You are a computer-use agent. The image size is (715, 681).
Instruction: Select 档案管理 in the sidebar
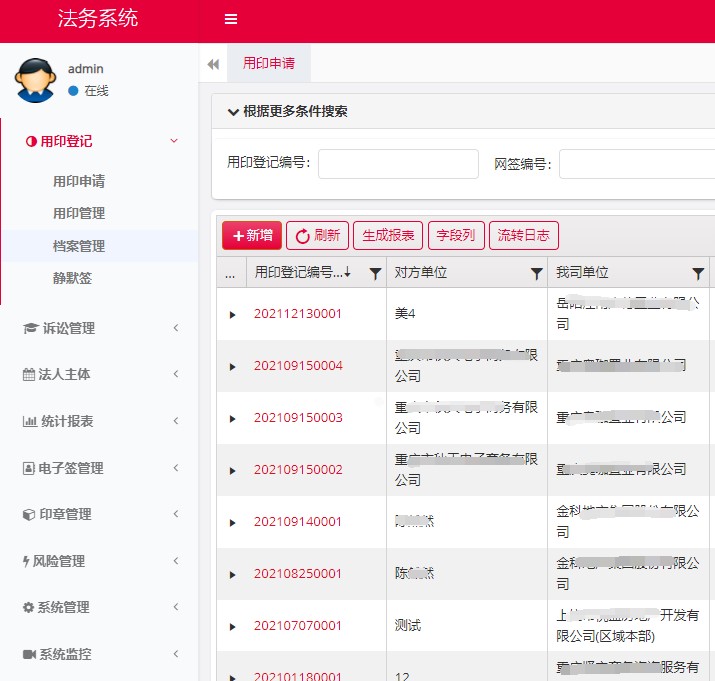click(79, 246)
